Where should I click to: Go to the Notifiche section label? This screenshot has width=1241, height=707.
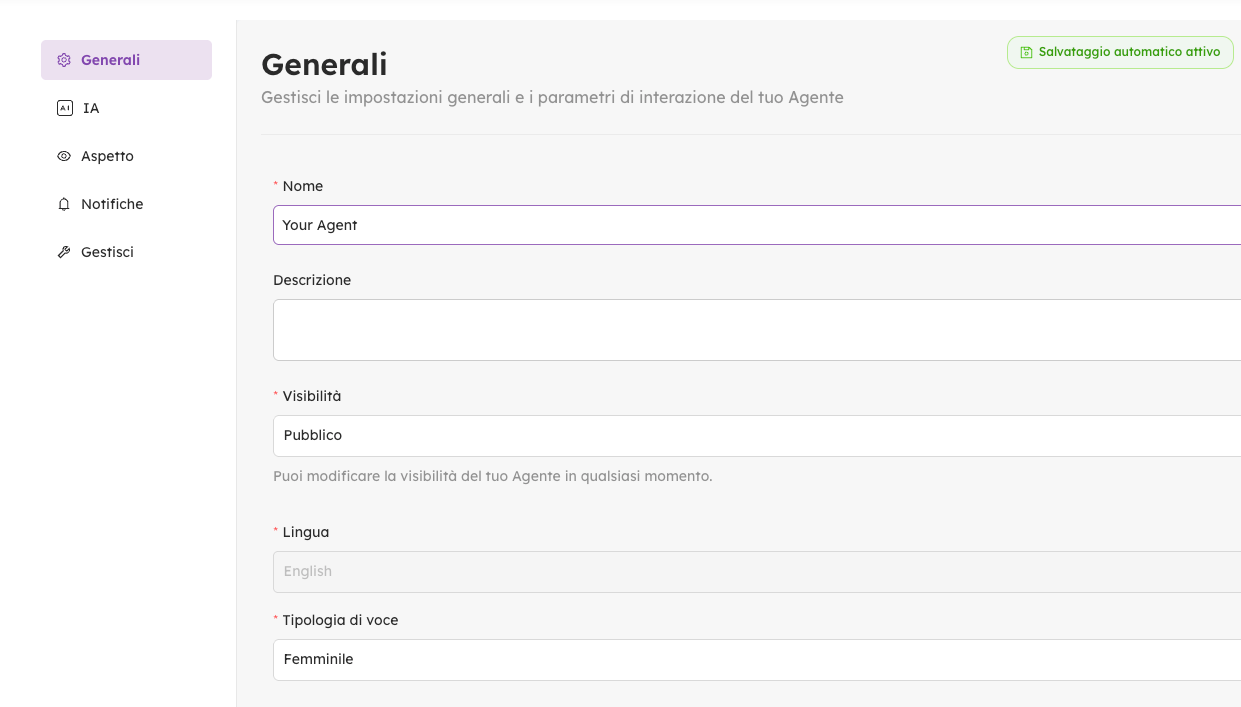tap(112, 204)
